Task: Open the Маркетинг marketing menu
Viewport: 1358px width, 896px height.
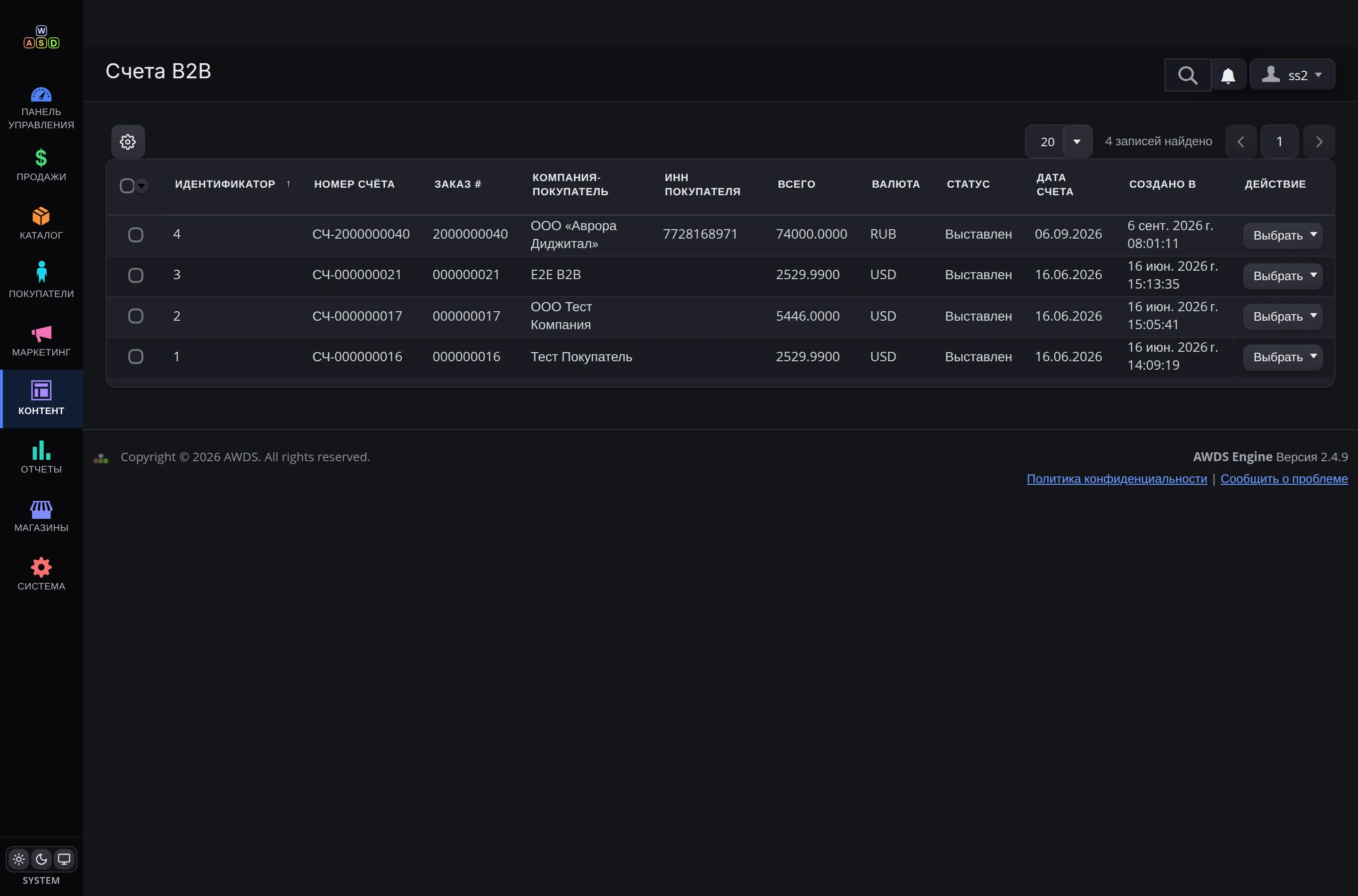Action: pyautogui.click(x=41, y=340)
